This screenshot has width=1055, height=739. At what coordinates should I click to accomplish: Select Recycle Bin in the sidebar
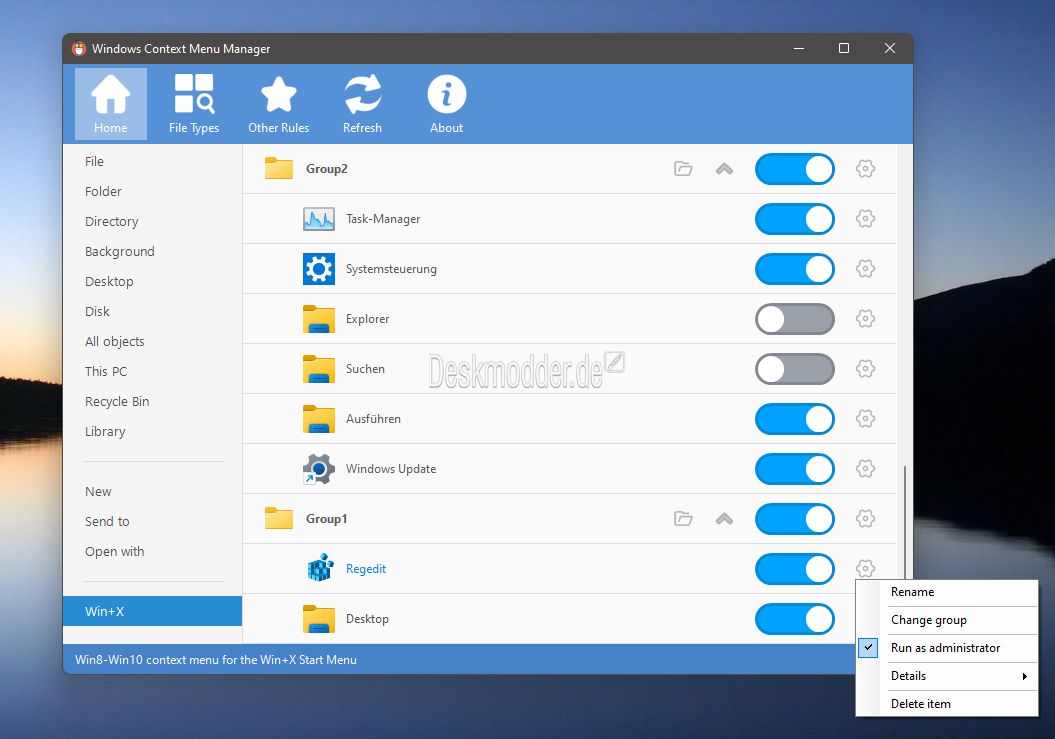[117, 402]
